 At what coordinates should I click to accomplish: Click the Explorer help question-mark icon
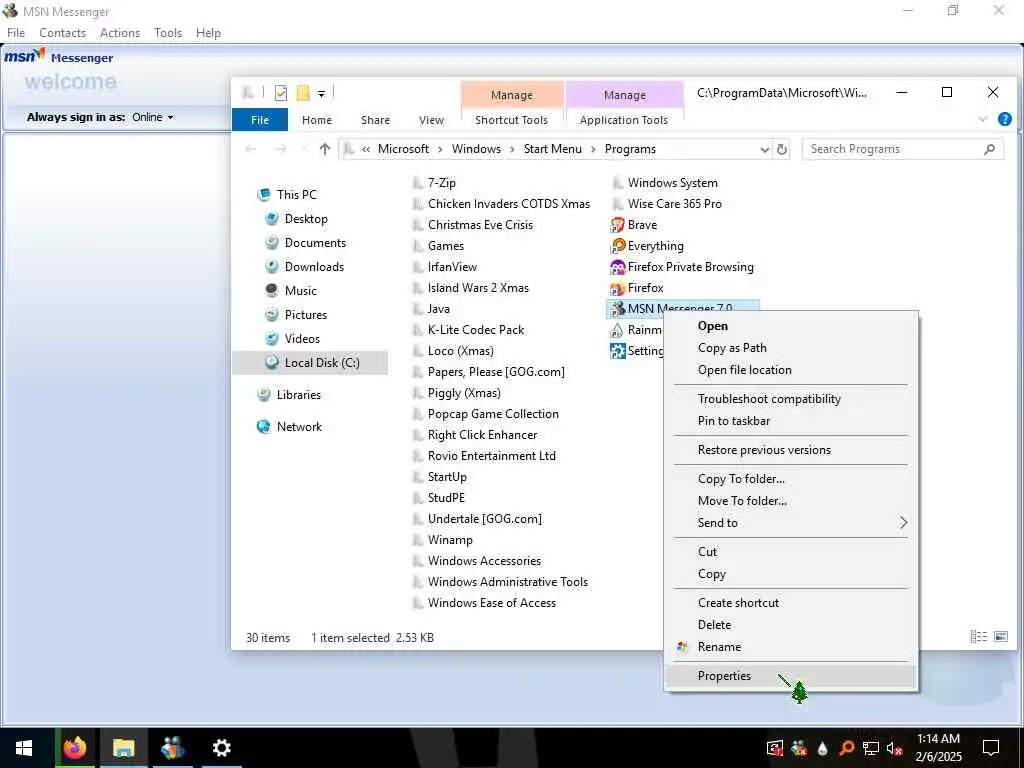pos(1004,119)
